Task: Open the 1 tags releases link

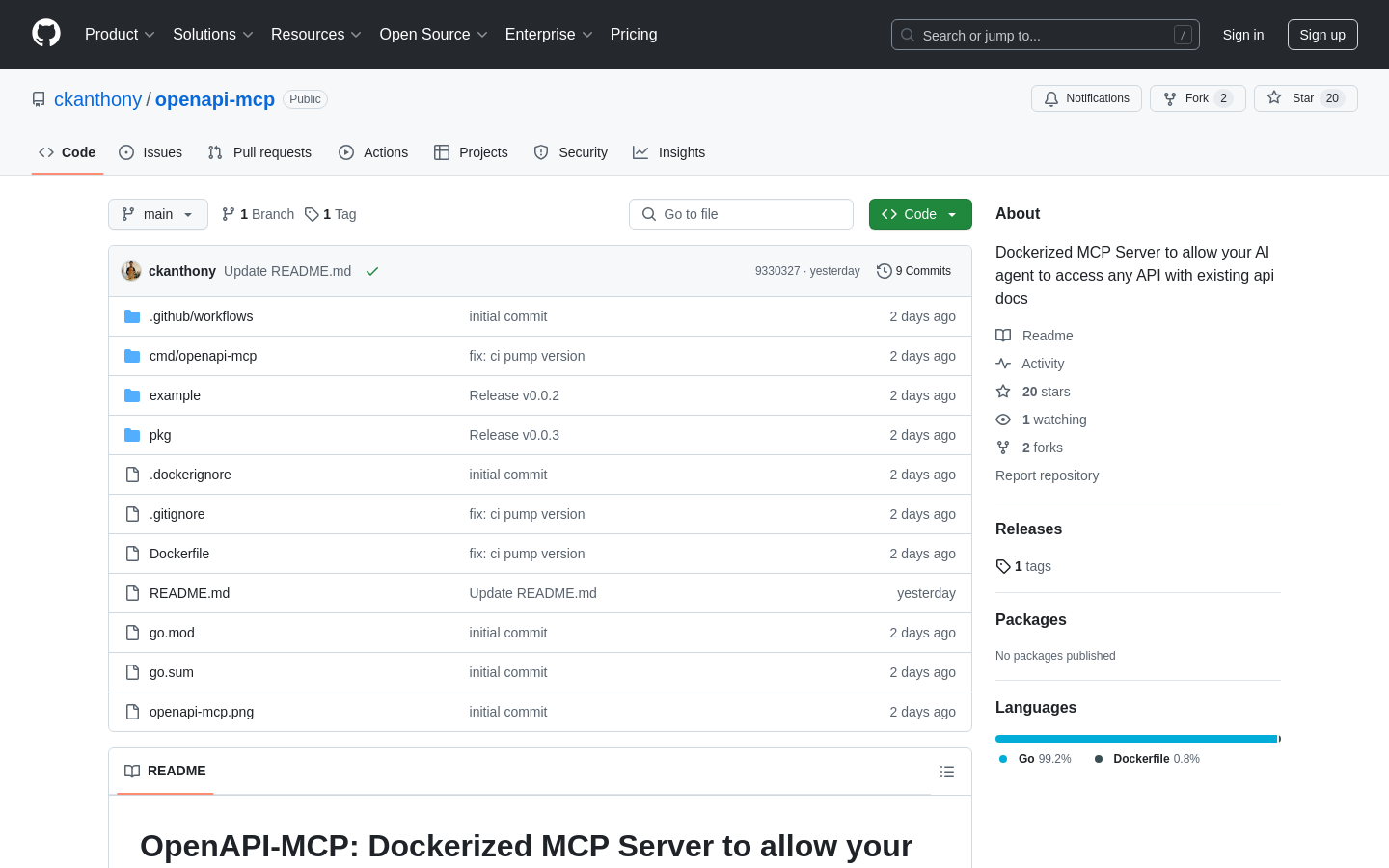Action: coord(1023,566)
